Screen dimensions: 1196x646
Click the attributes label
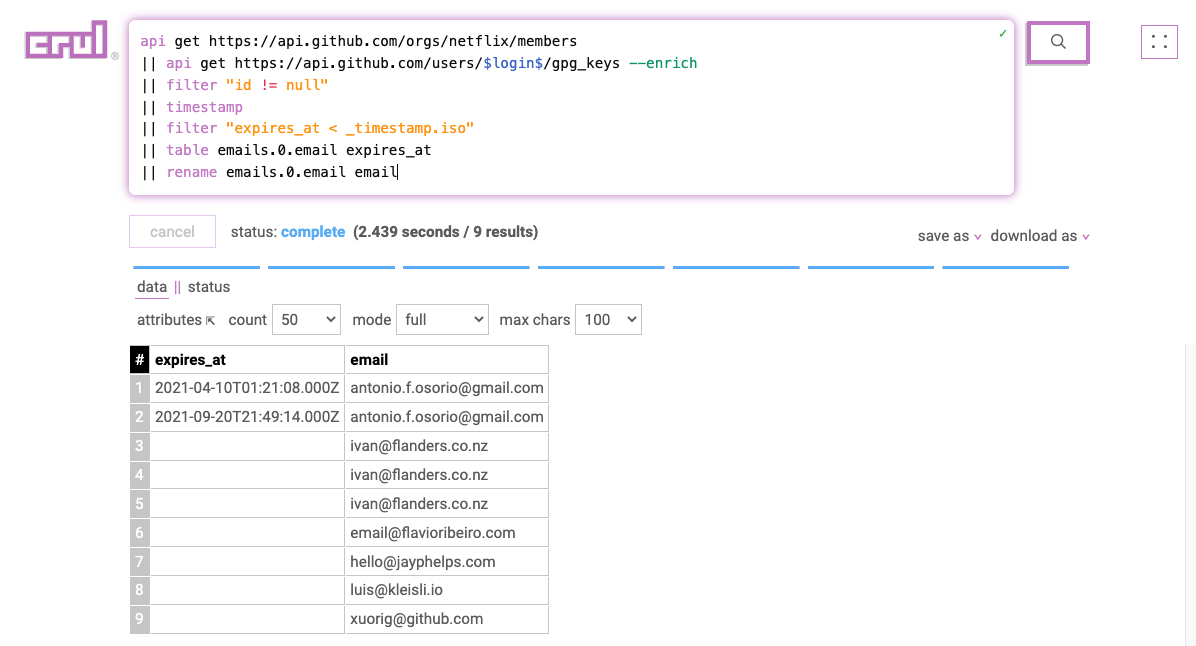[169, 320]
